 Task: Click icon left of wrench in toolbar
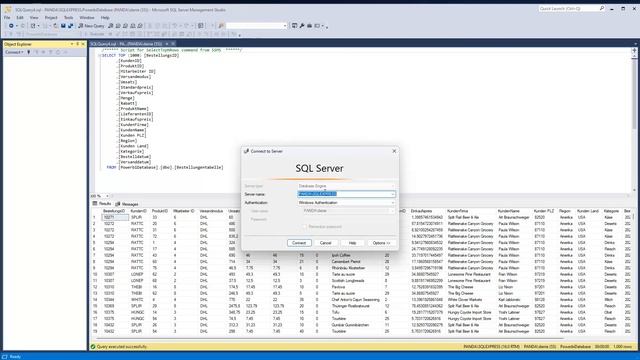tap(294, 26)
